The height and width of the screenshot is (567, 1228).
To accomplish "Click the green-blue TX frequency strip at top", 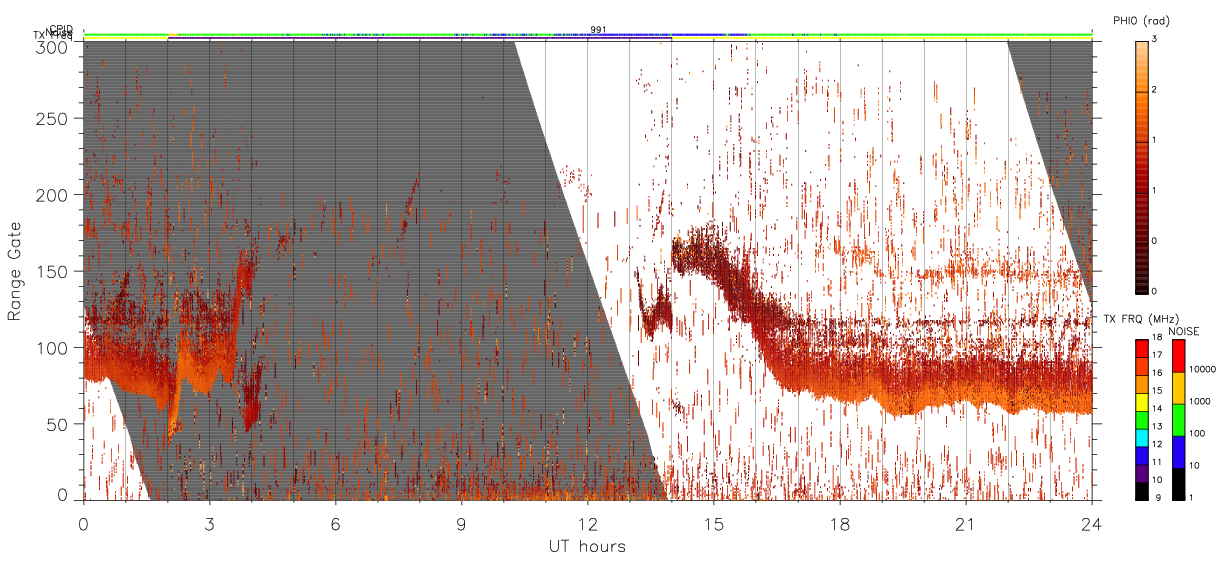I will click(x=587, y=34).
